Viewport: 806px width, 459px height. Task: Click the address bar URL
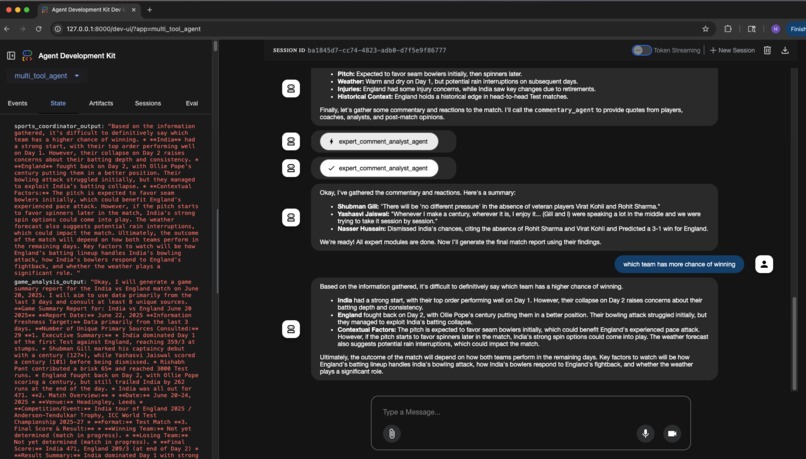(x=134, y=29)
